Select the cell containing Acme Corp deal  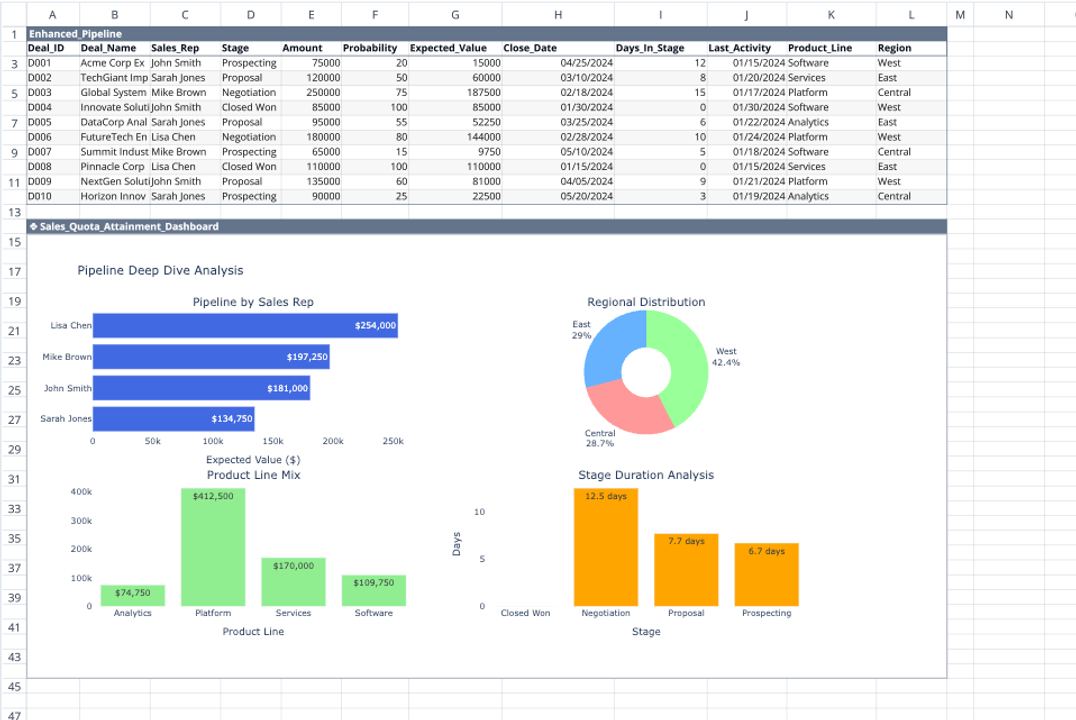click(112, 62)
